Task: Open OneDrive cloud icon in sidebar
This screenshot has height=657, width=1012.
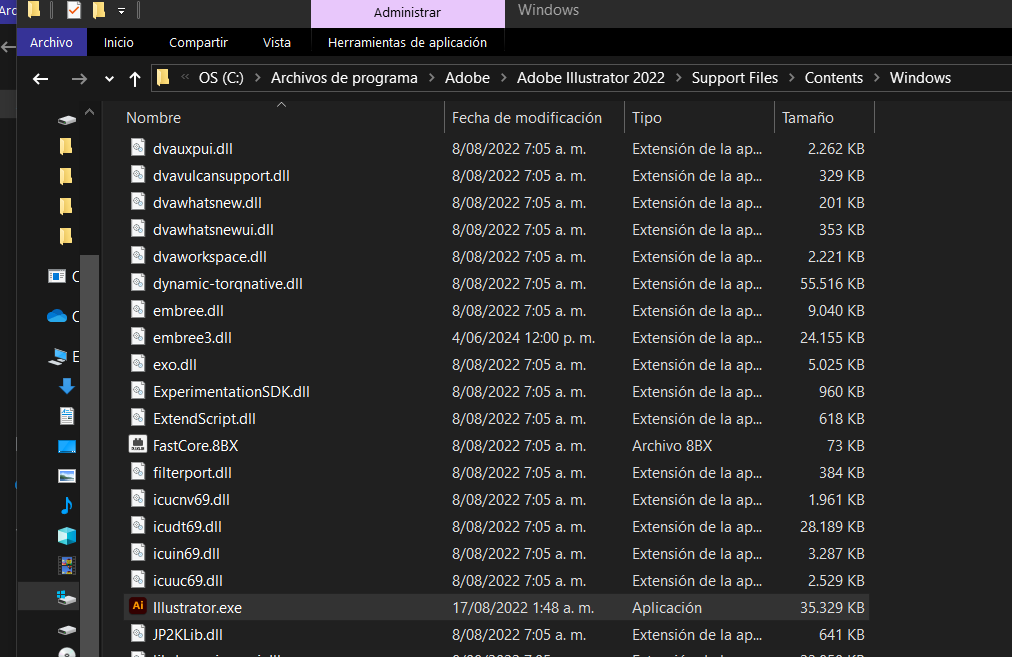Action: (x=57, y=316)
